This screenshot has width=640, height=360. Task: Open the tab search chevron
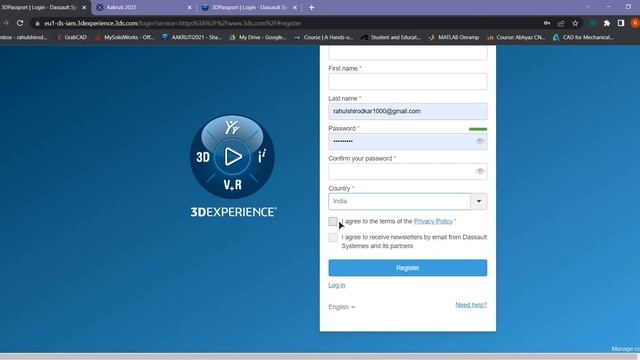(588, 7)
